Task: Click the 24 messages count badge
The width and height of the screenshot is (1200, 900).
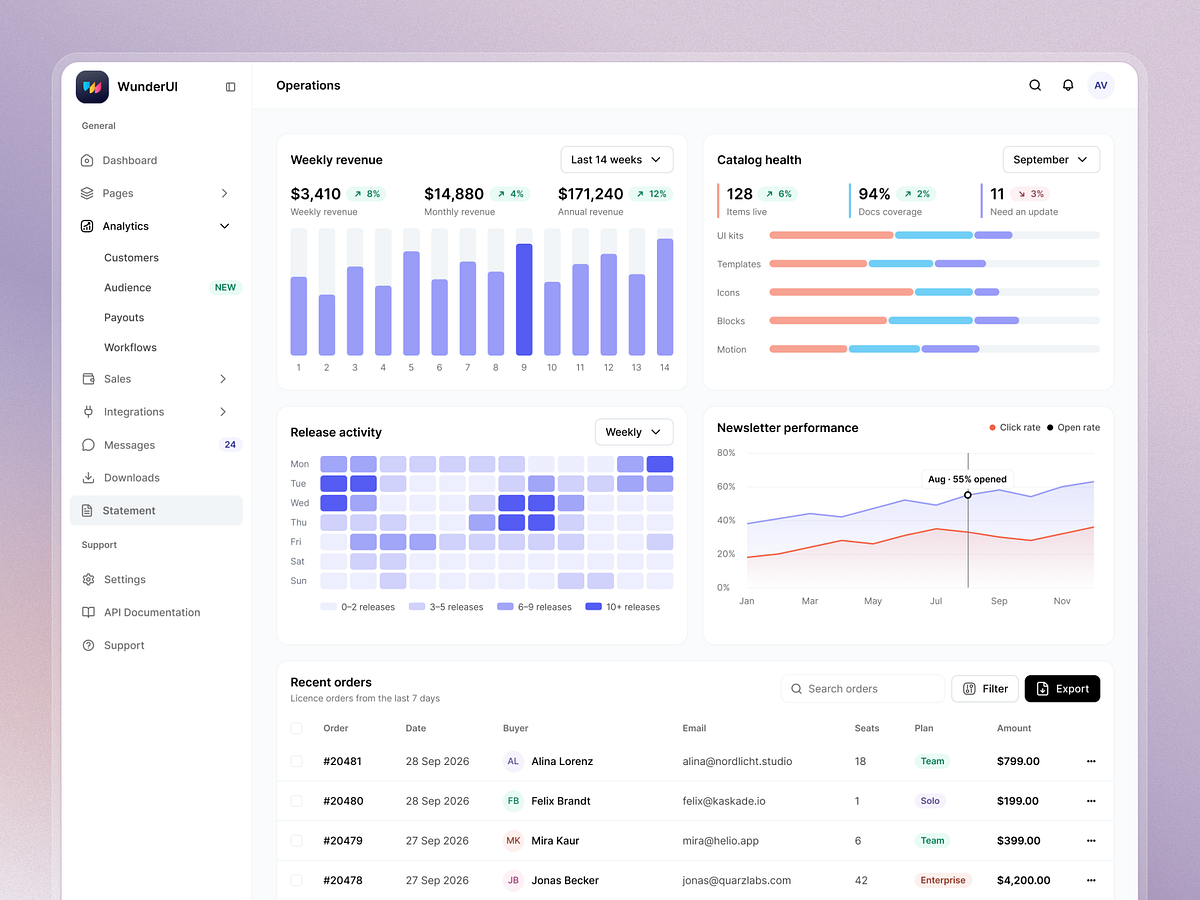Action: (x=230, y=445)
